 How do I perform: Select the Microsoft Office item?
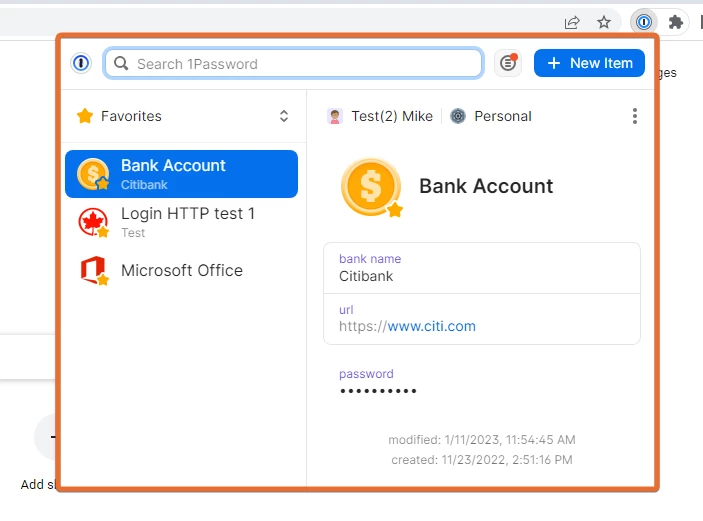pos(181,270)
